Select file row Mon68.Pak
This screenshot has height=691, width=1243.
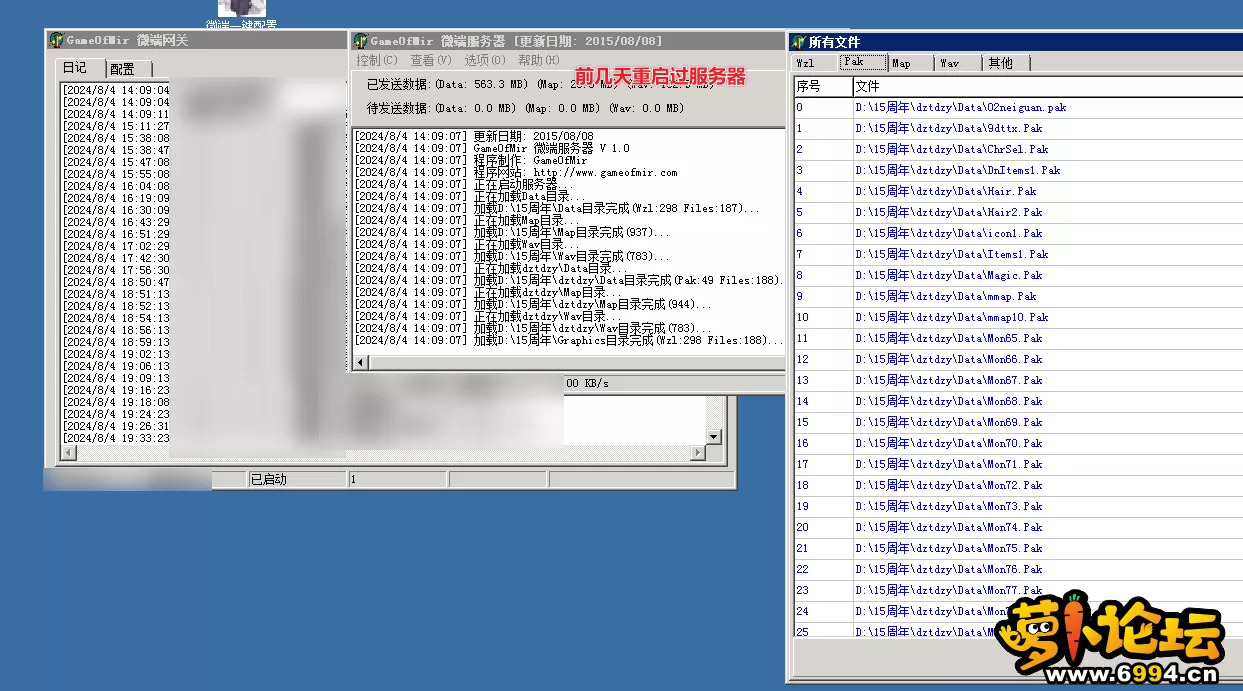pyautogui.click(x=1018, y=401)
